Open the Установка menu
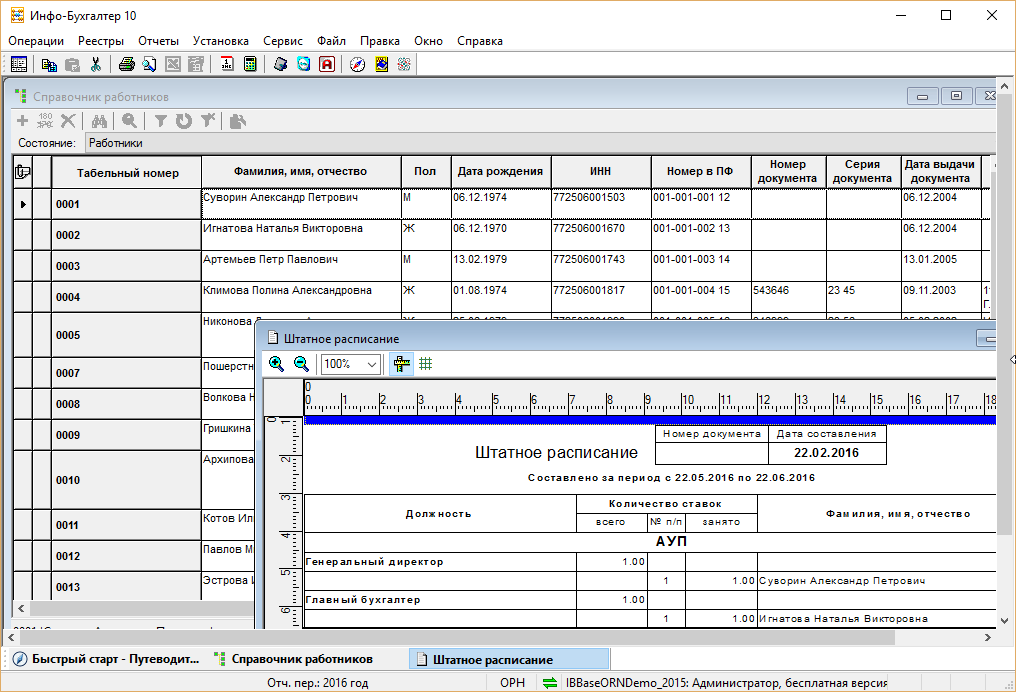 pyautogui.click(x=220, y=41)
